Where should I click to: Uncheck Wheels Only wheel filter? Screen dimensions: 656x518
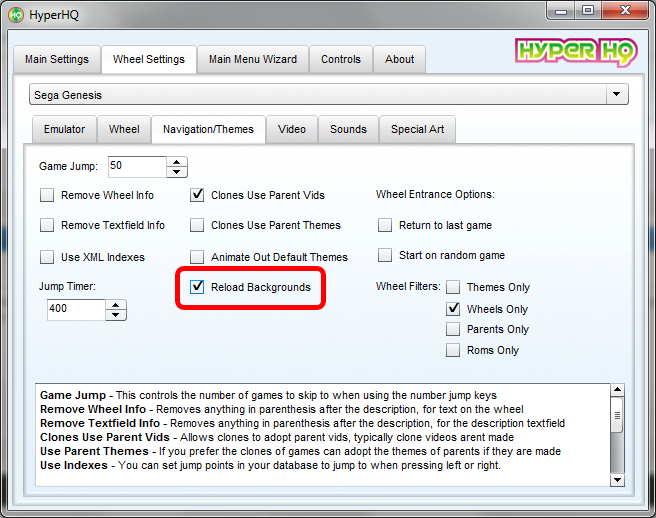(x=453, y=309)
